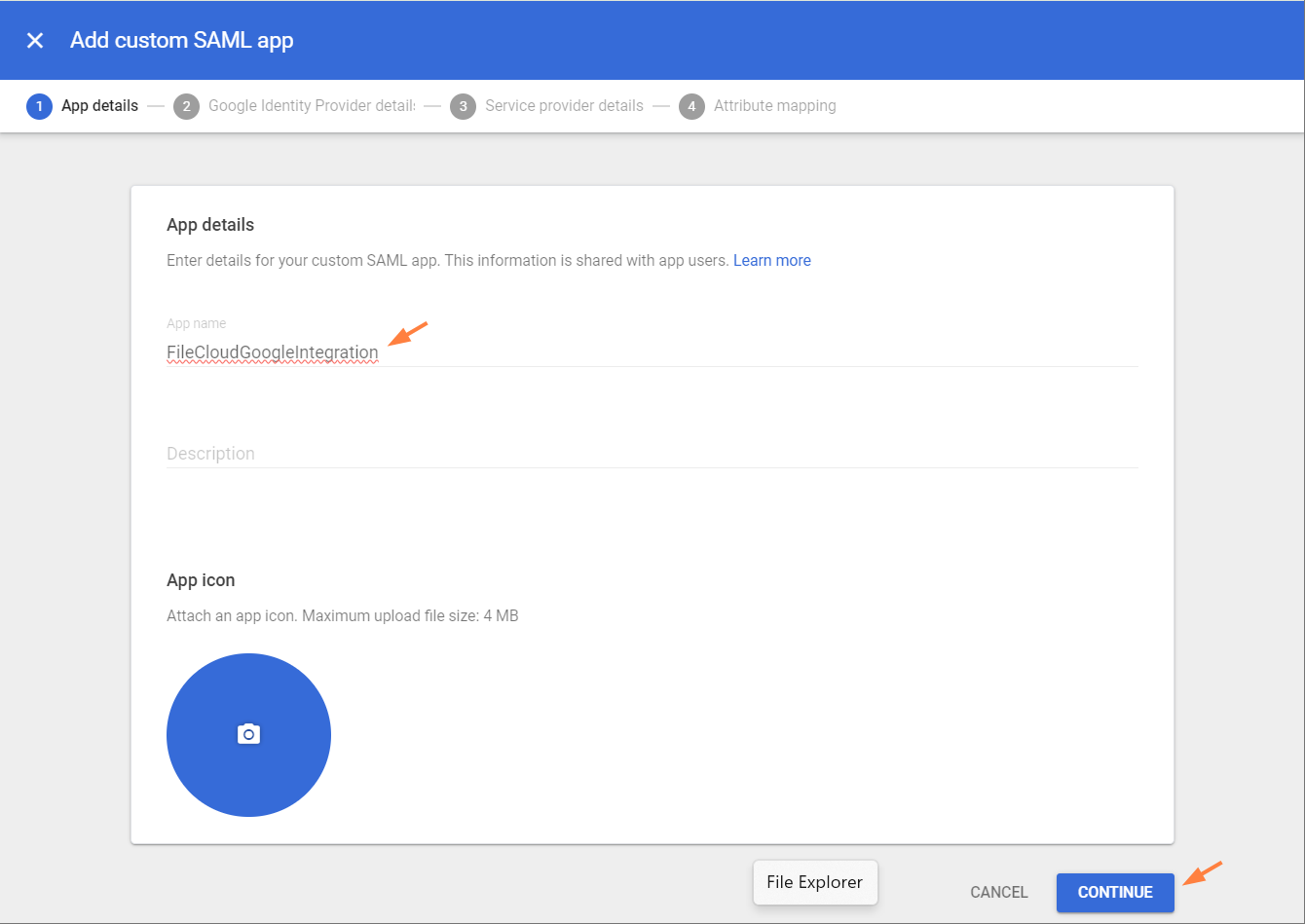Click the step 3 number circle
This screenshot has height=924, width=1305.
click(x=463, y=106)
